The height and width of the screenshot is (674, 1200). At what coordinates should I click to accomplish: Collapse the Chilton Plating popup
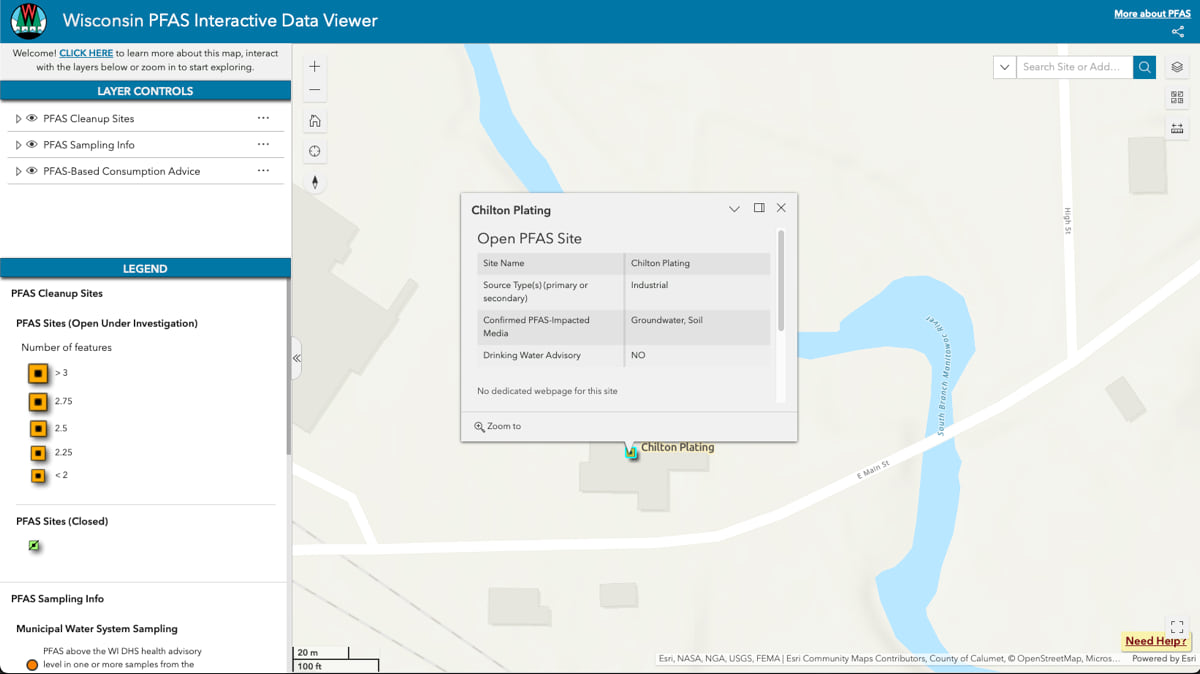[x=734, y=208]
